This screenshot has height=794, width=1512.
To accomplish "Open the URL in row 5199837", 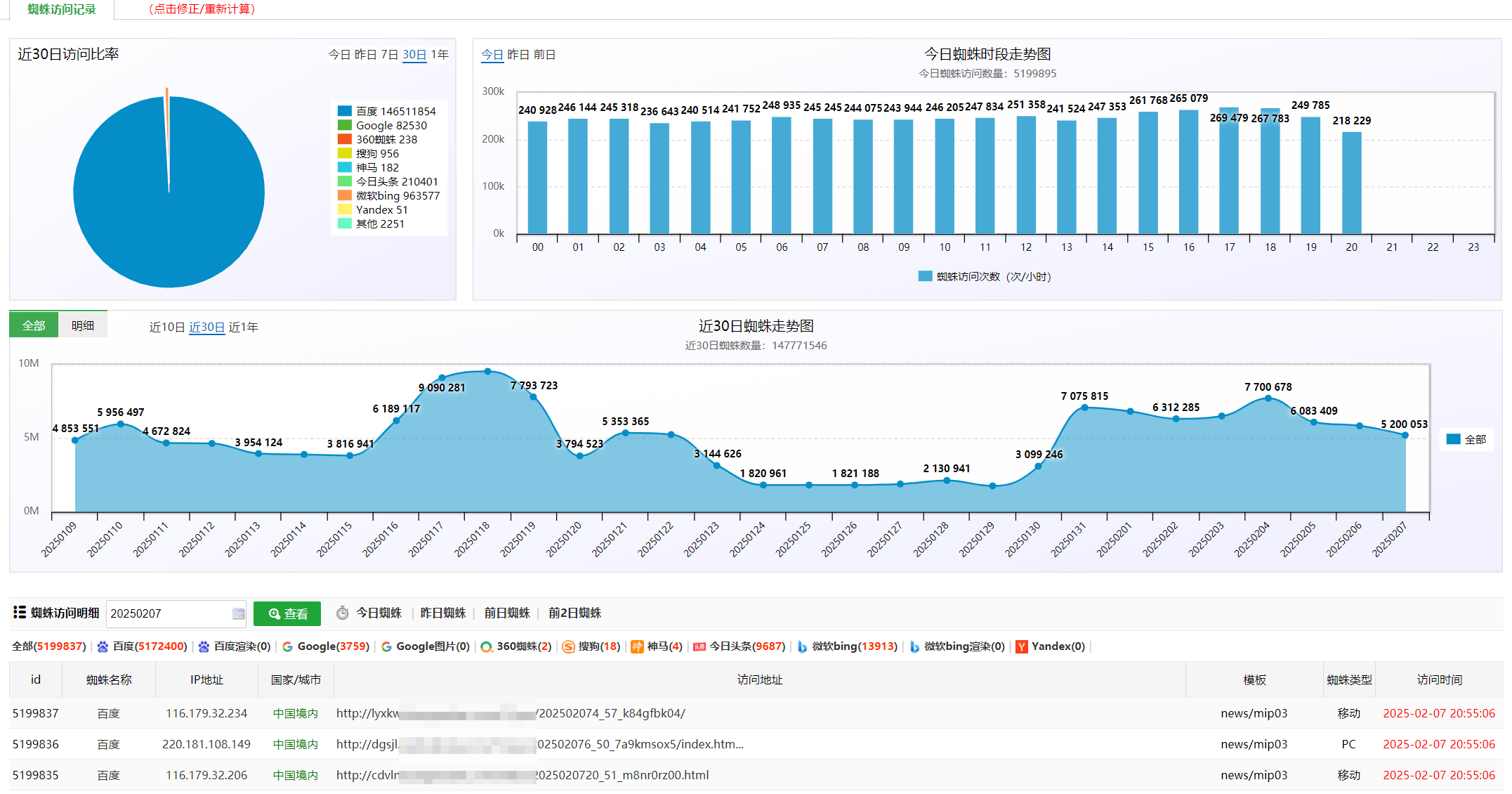I will point(511,713).
